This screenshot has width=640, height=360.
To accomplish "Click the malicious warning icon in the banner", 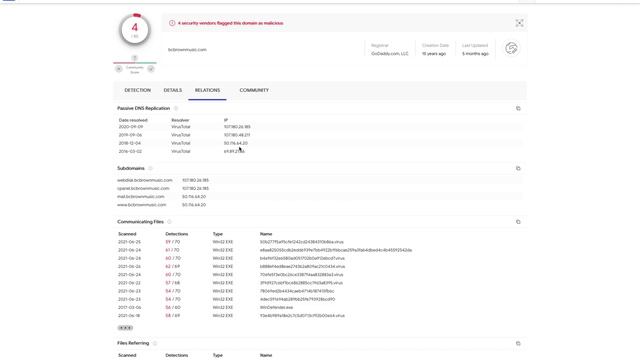I will (172, 23).
